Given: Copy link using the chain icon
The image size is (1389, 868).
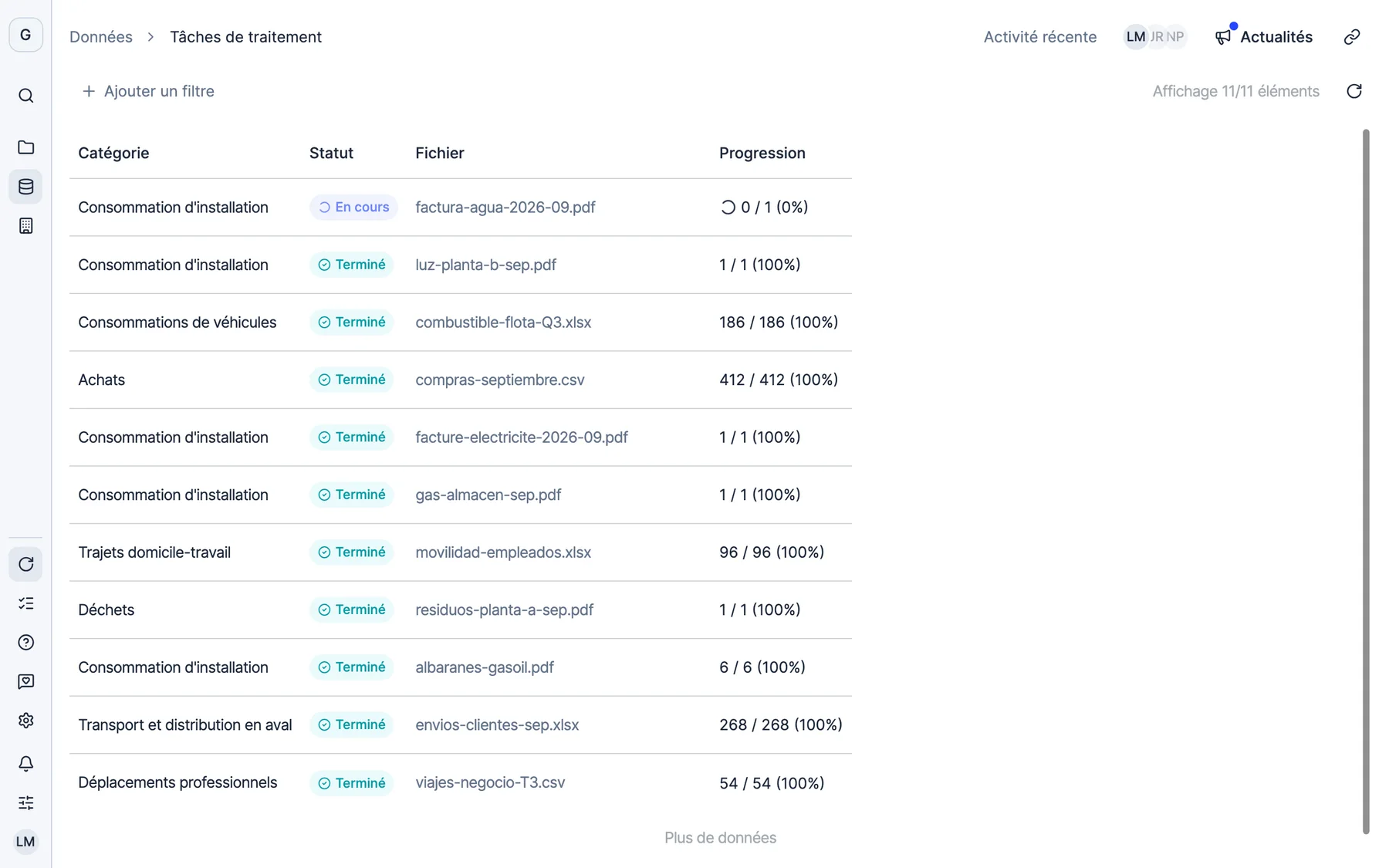Looking at the screenshot, I should point(1352,37).
